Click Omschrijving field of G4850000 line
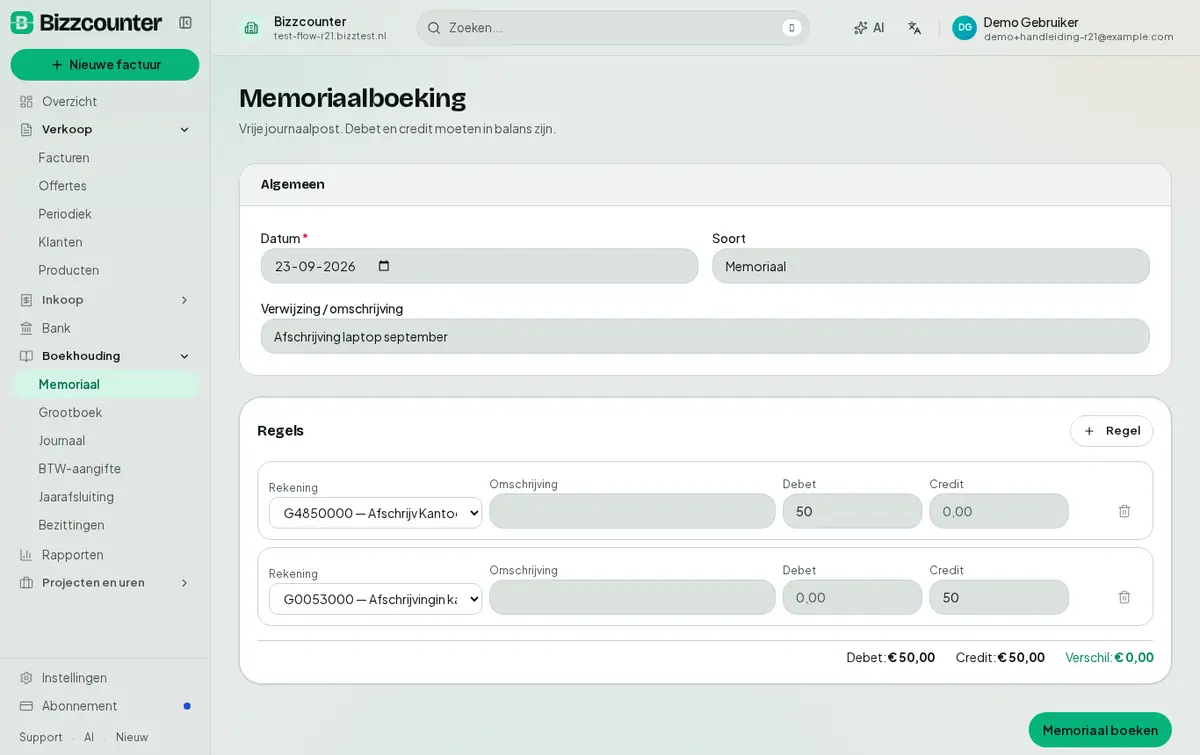1200x755 pixels. click(632, 511)
